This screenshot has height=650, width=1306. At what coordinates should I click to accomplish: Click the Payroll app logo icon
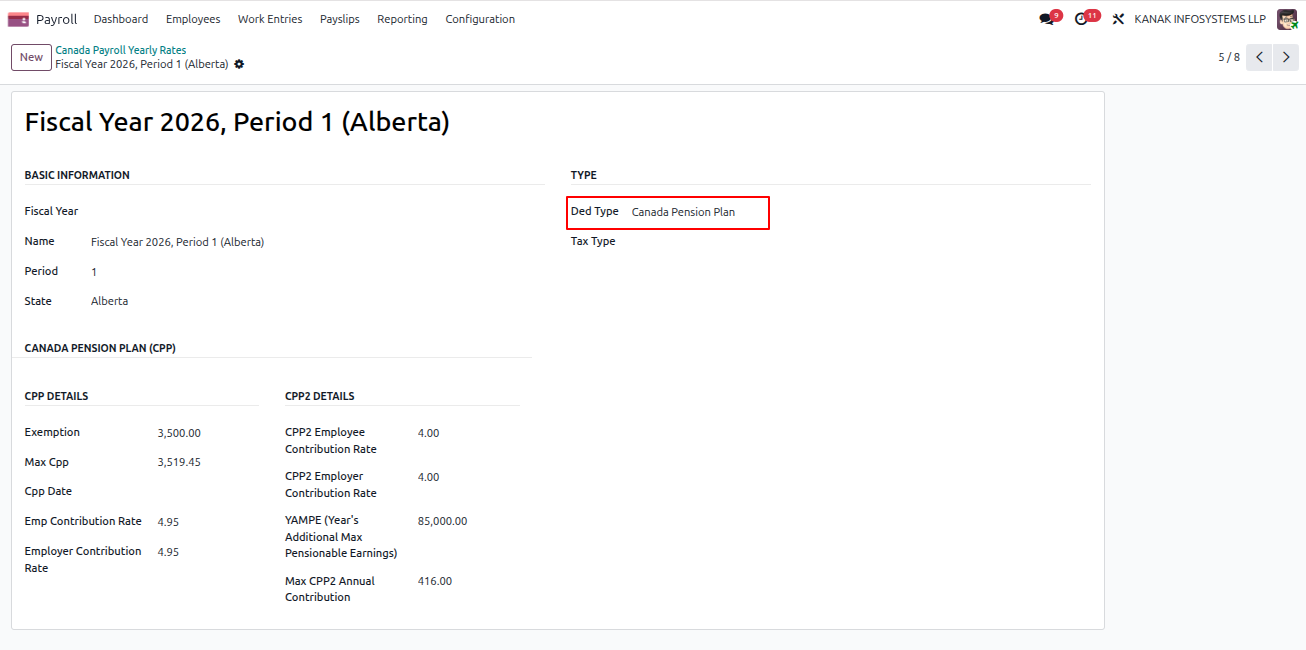(18, 19)
